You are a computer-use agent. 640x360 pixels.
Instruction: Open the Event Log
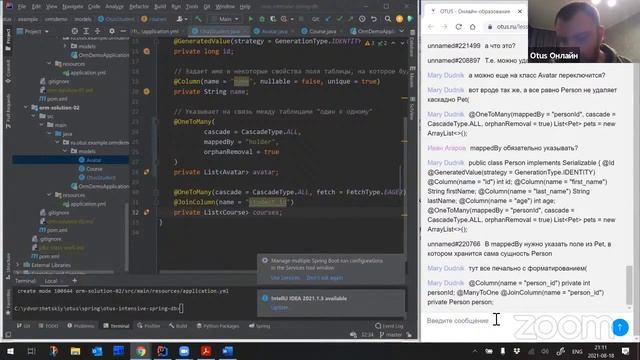click(x=389, y=326)
